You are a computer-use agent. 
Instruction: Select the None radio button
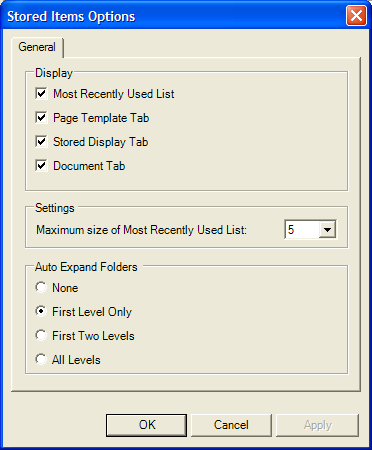41,287
